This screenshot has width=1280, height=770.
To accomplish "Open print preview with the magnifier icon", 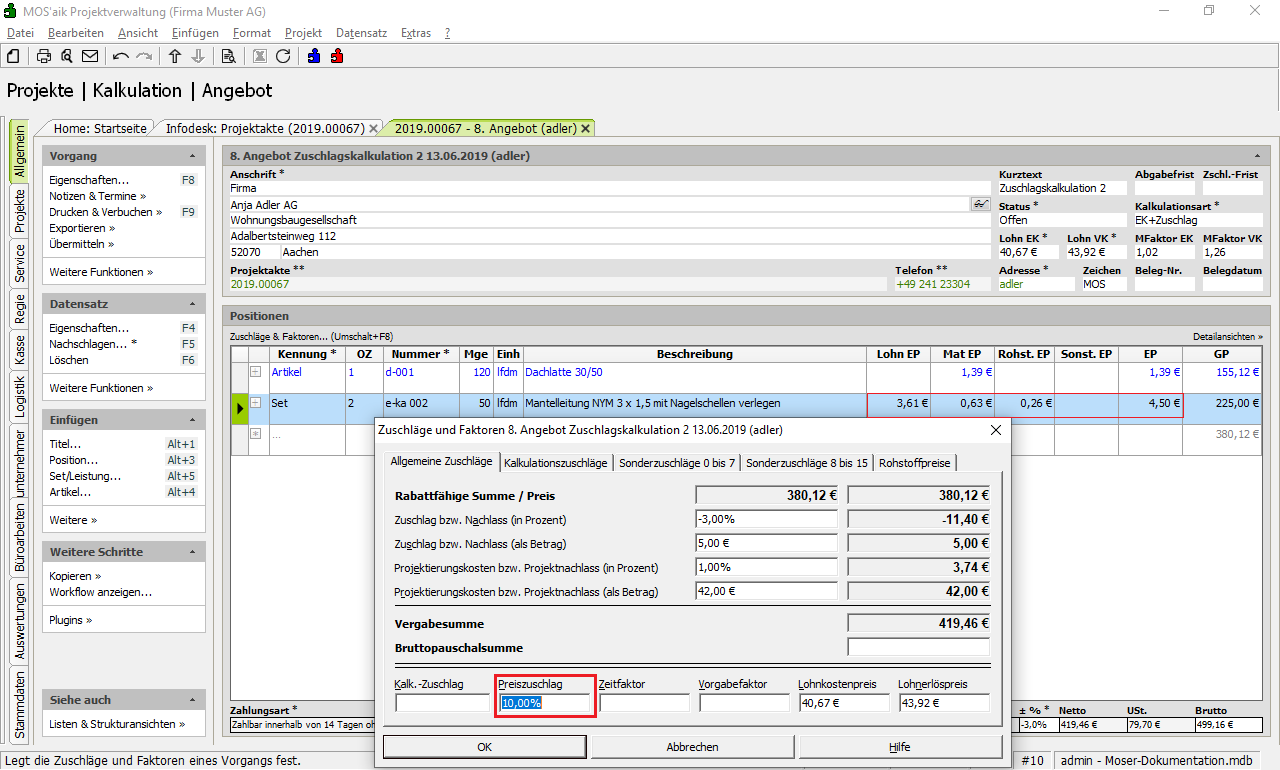I will coord(67,56).
